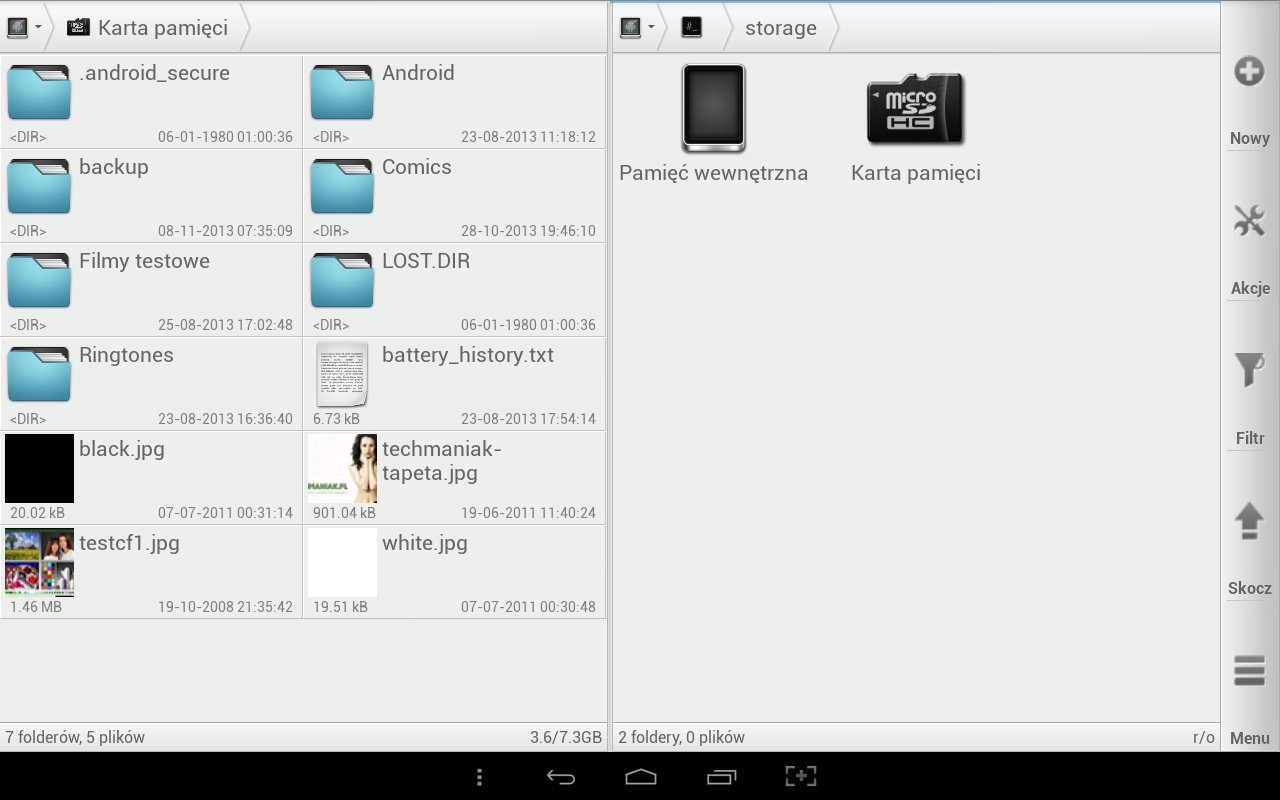
Task: Tap the screenshot capture icon in navigation bar
Action: point(800,776)
